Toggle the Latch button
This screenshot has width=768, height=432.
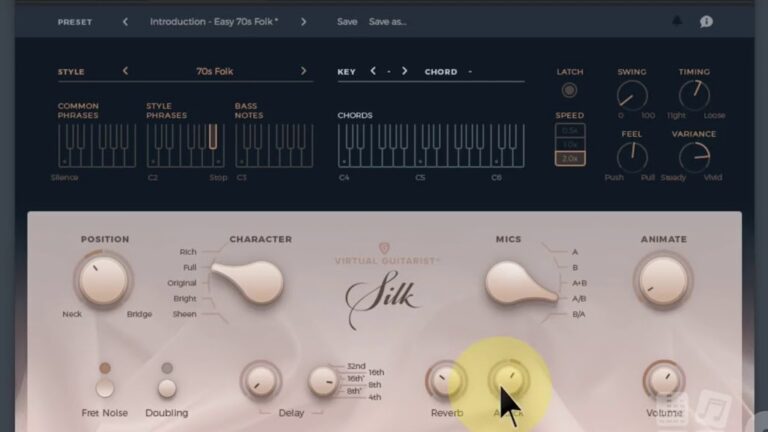[x=569, y=90]
